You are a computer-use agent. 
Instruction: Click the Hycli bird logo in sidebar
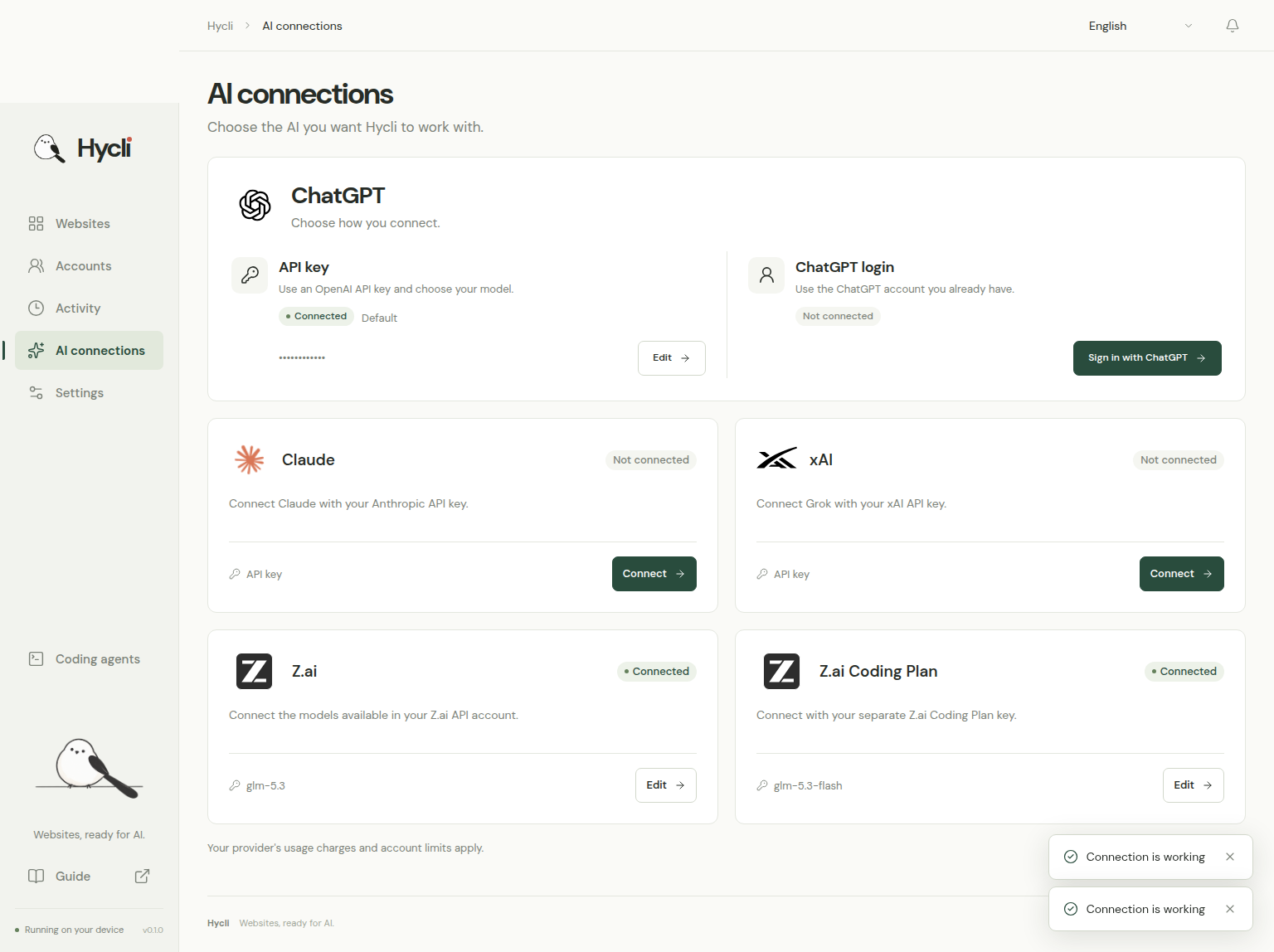(x=49, y=148)
